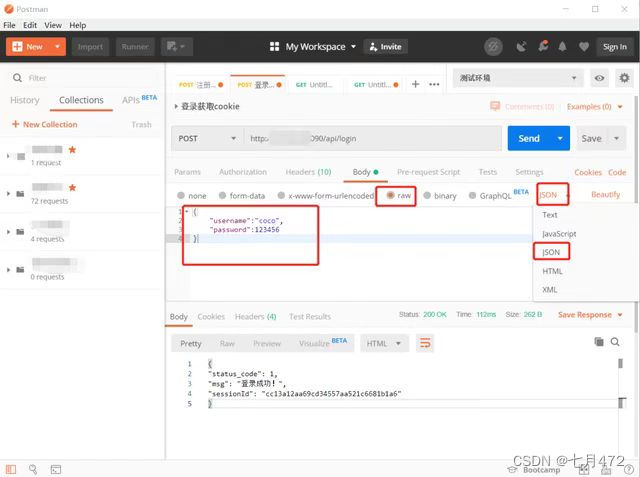Open the response format HTML dropdown
Image resolution: width=640 pixels, height=477 pixels.
[x=383, y=343]
